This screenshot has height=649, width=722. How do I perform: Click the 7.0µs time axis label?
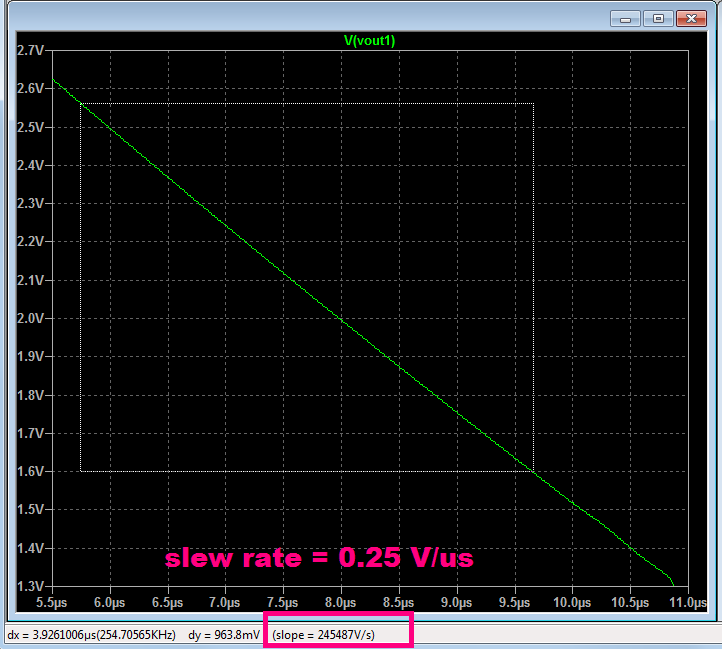pyautogui.click(x=225, y=602)
